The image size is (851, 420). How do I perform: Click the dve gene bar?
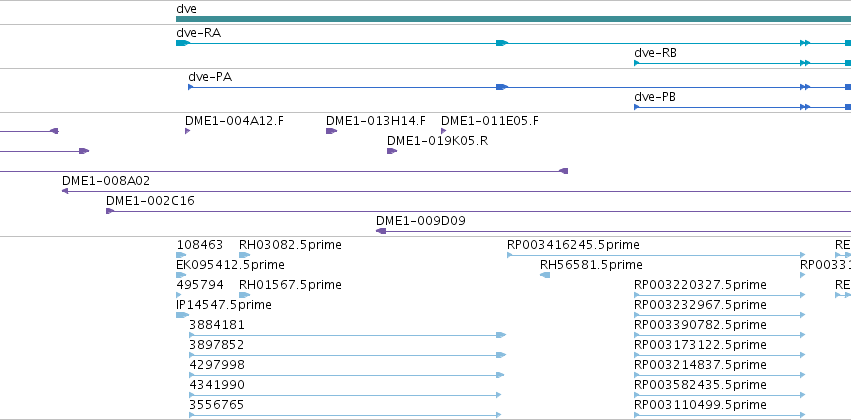point(513,19)
